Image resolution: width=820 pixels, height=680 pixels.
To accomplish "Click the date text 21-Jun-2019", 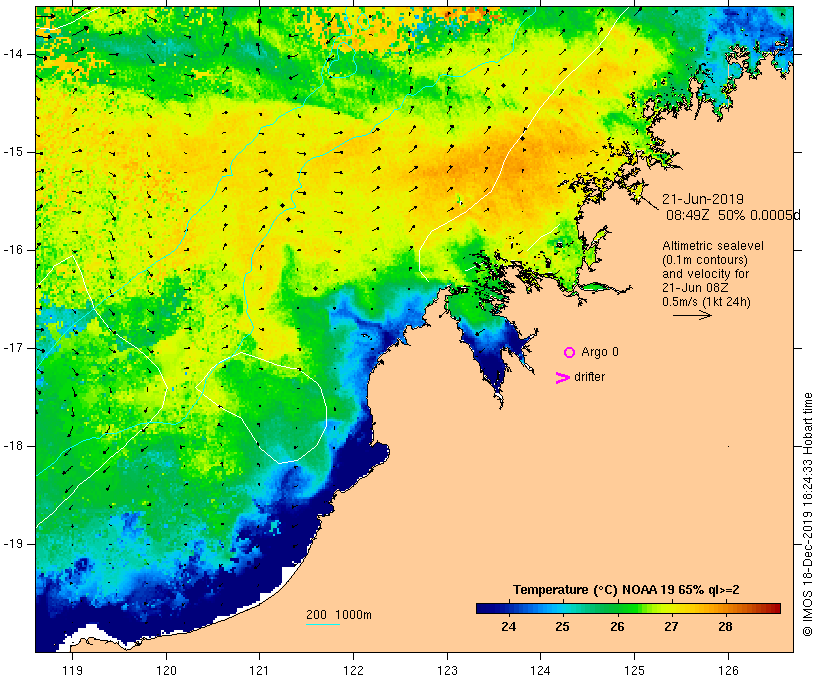I will coord(703,199).
